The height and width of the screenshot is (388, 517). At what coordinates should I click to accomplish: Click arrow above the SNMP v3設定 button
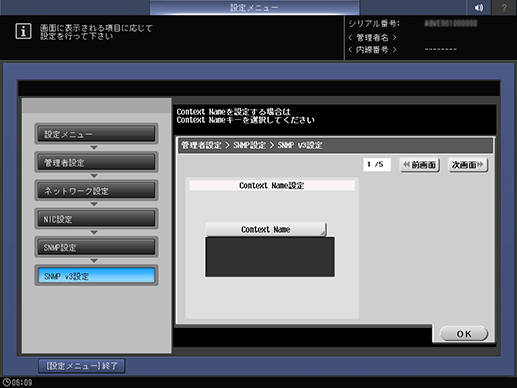coord(94,261)
